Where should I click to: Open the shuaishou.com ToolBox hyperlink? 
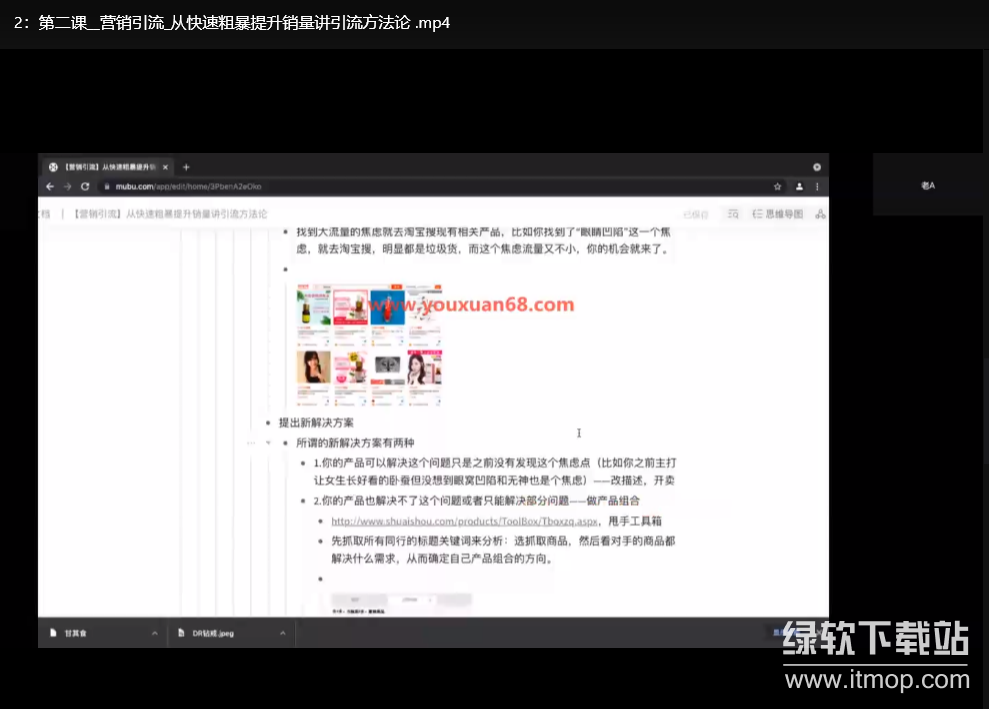(464, 521)
